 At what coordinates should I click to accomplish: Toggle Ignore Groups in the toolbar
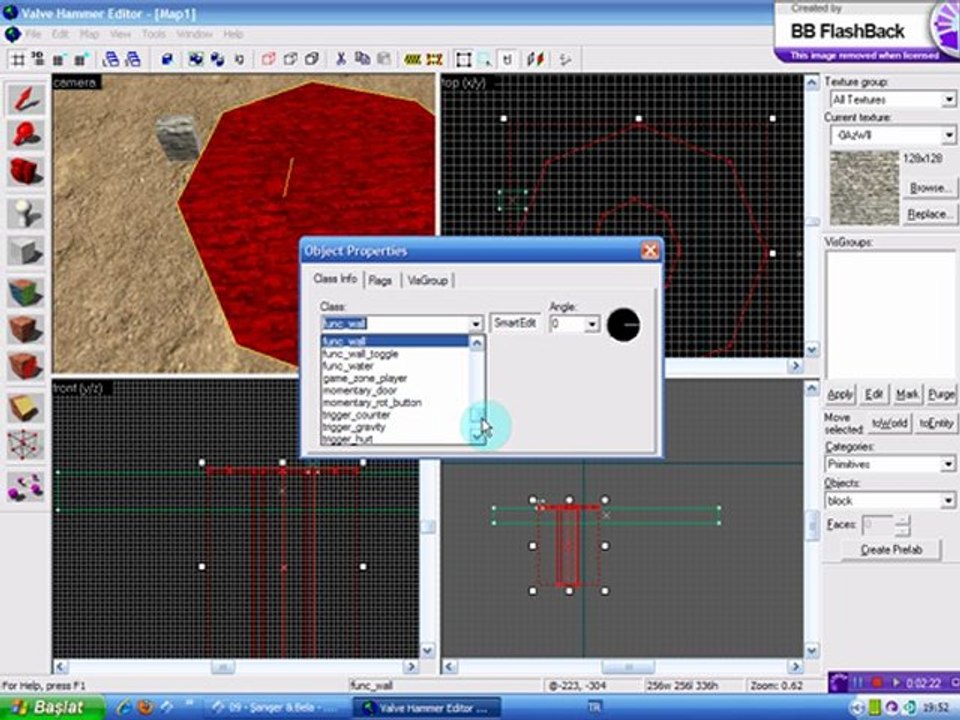click(x=239, y=59)
